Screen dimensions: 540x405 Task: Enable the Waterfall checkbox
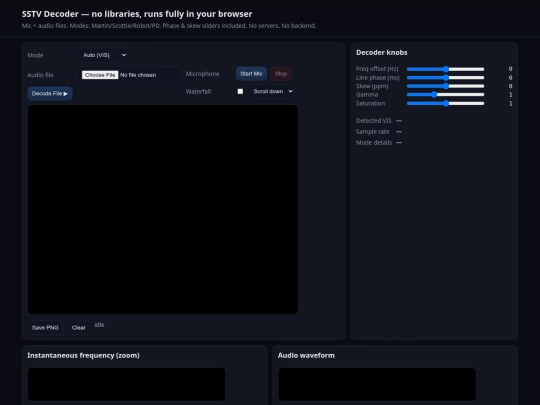(240, 91)
